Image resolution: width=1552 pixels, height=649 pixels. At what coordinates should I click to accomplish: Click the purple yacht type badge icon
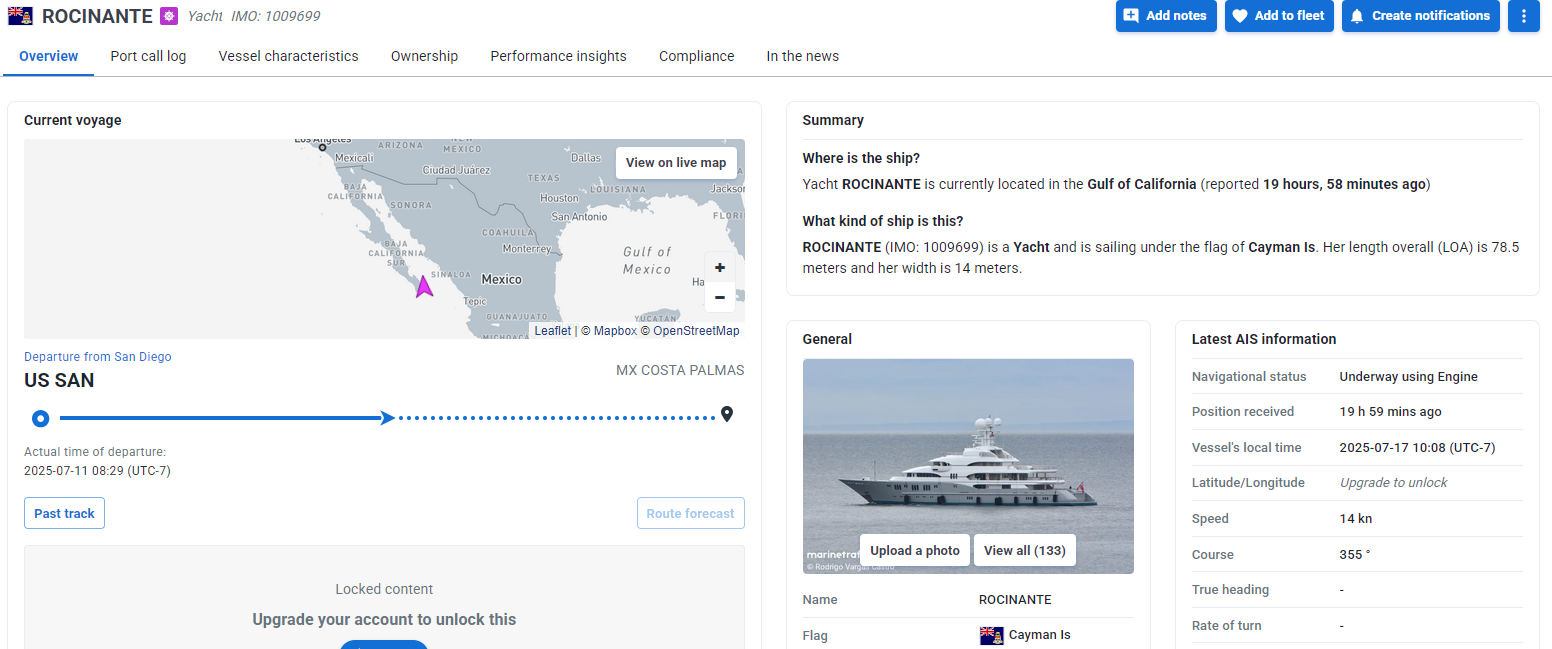click(x=169, y=16)
